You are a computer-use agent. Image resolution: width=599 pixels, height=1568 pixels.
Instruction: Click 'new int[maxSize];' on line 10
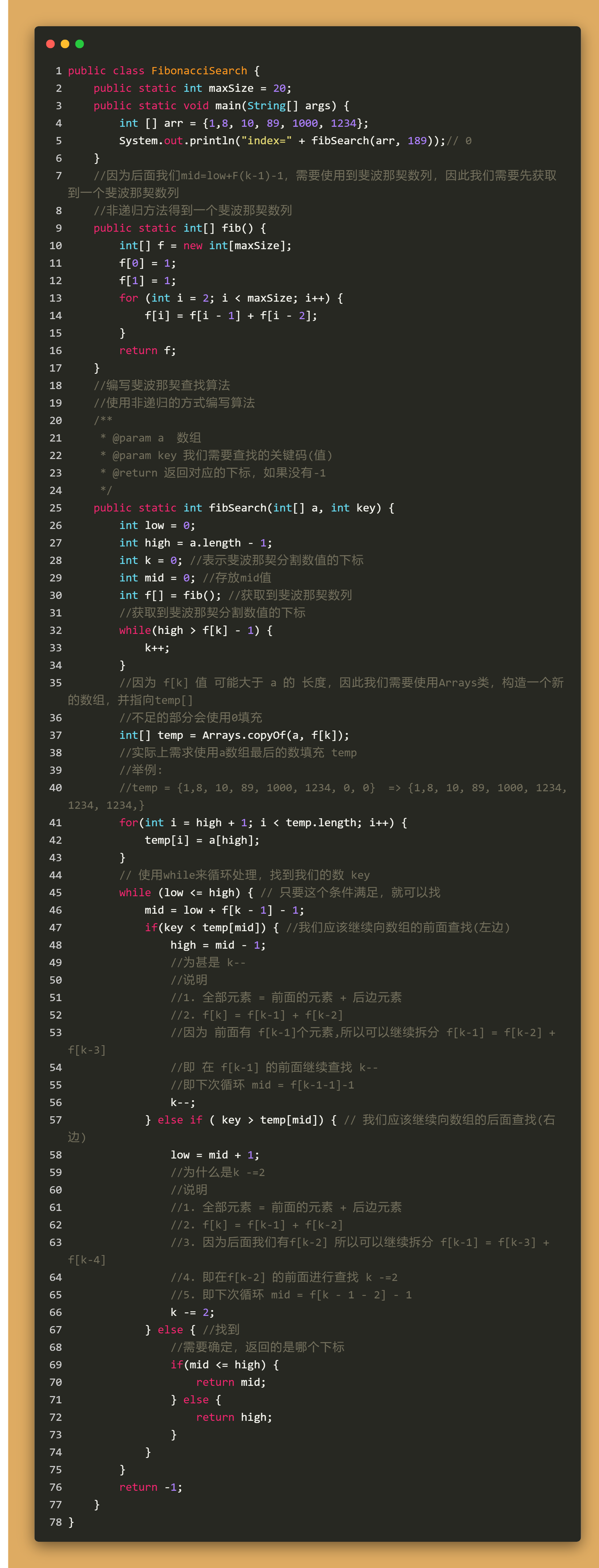point(238,245)
